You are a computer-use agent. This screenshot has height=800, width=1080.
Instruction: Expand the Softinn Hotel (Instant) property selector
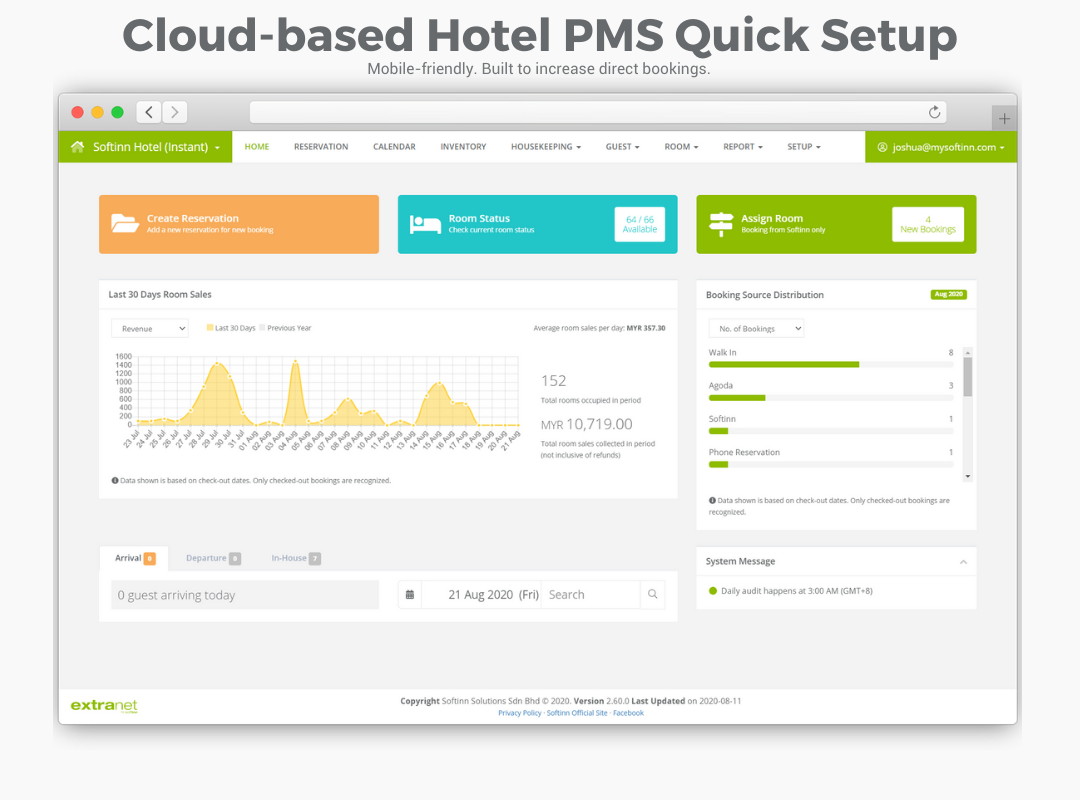coord(146,147)
